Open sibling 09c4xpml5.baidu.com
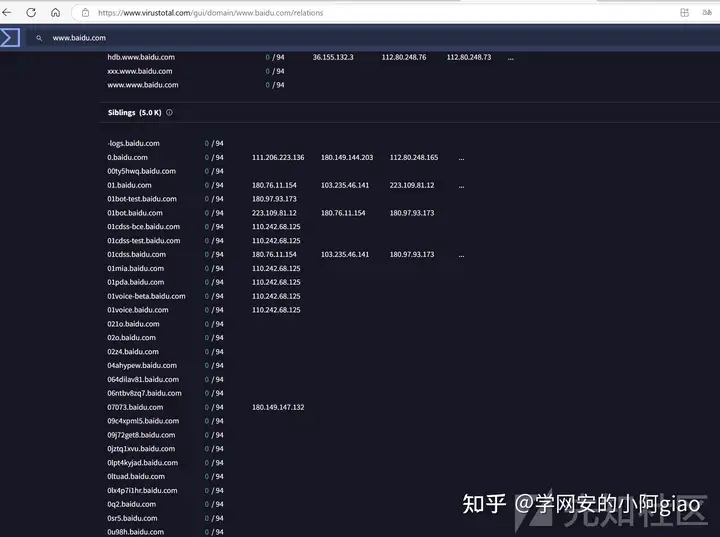The height and width of the screenshot is (537, 720). [143, 421]
